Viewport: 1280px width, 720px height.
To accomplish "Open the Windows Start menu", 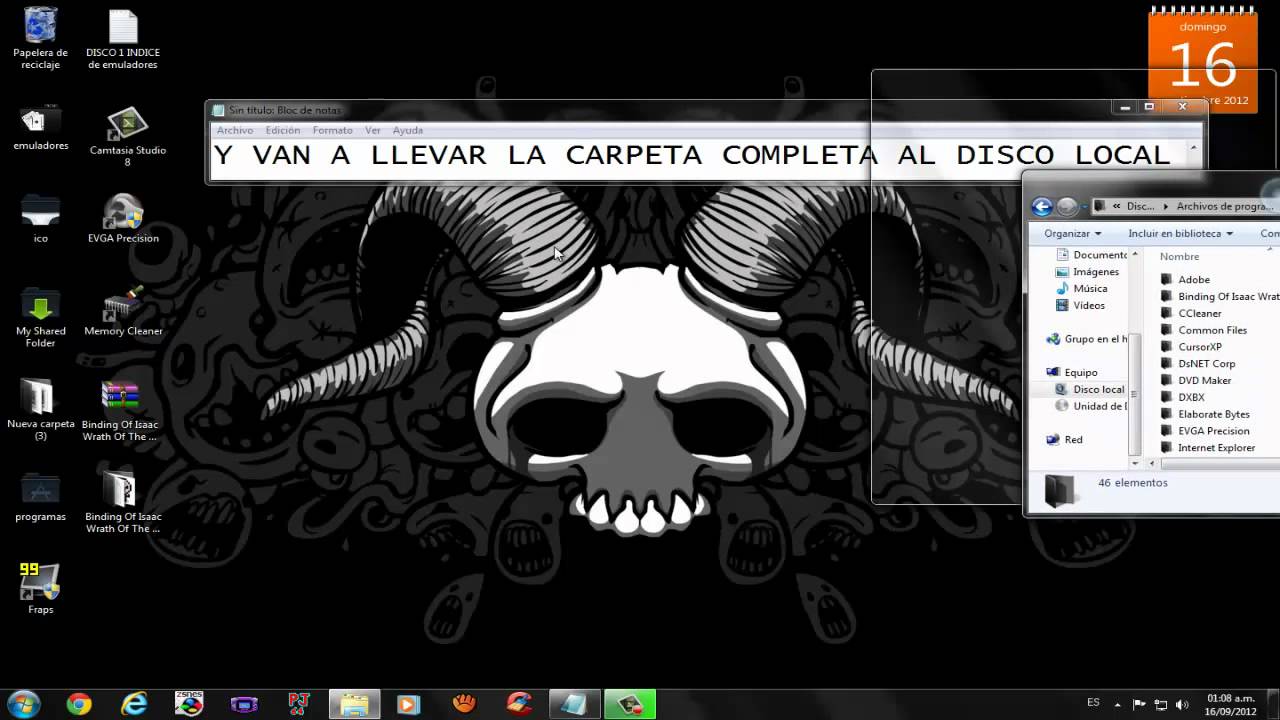I will (x=23, y=704).
